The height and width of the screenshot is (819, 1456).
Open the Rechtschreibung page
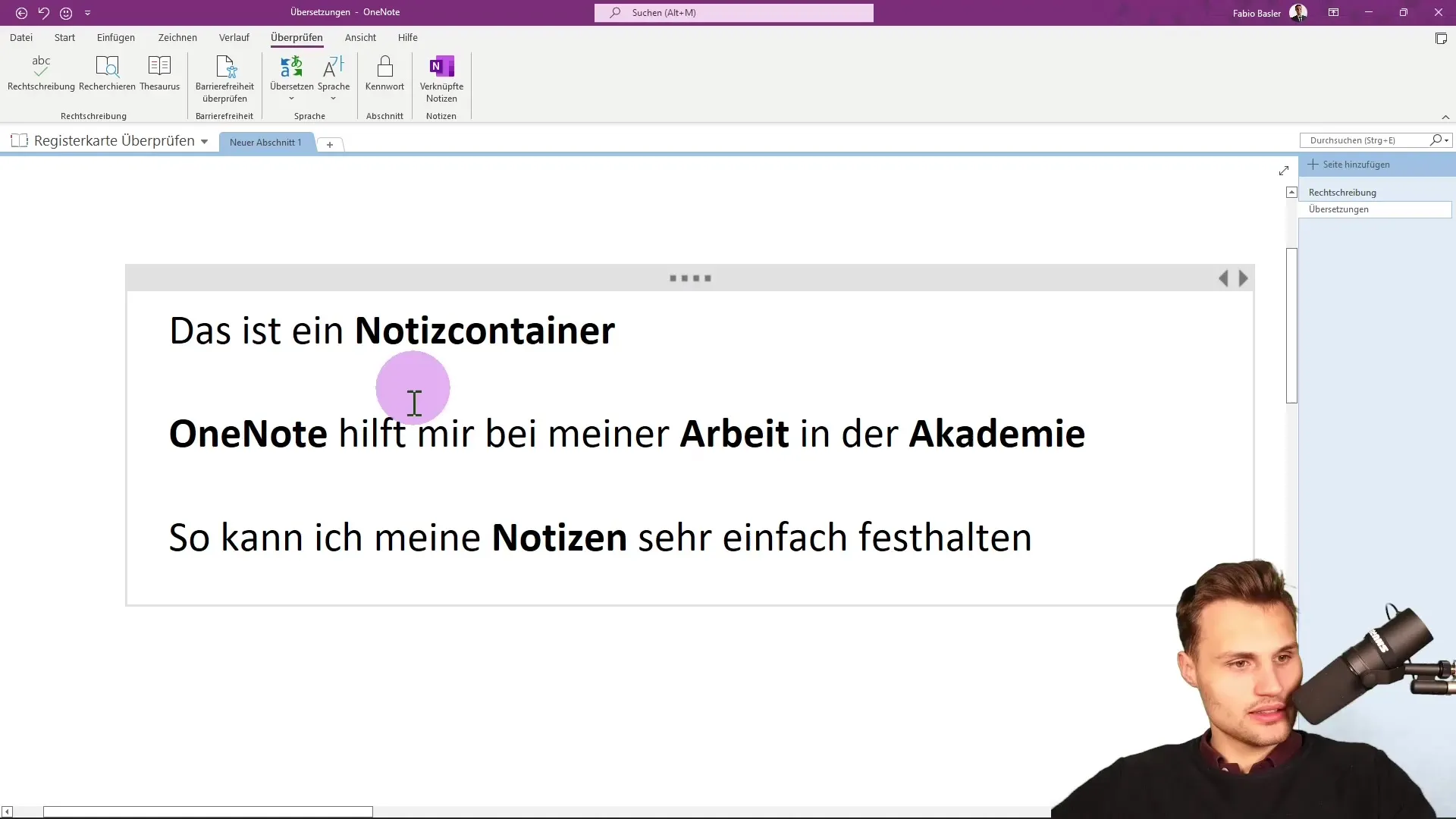1342,193
